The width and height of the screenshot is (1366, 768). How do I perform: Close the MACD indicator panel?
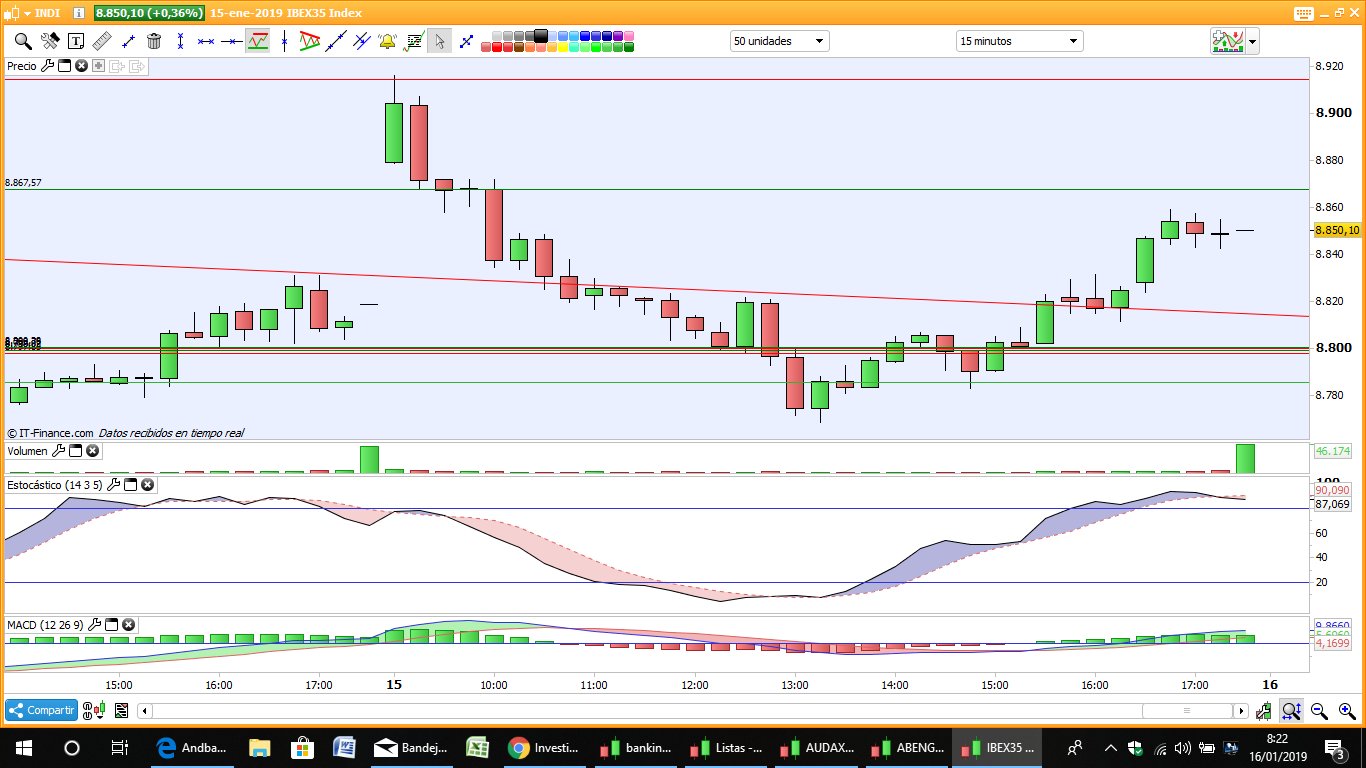click(x=128, y=624)
